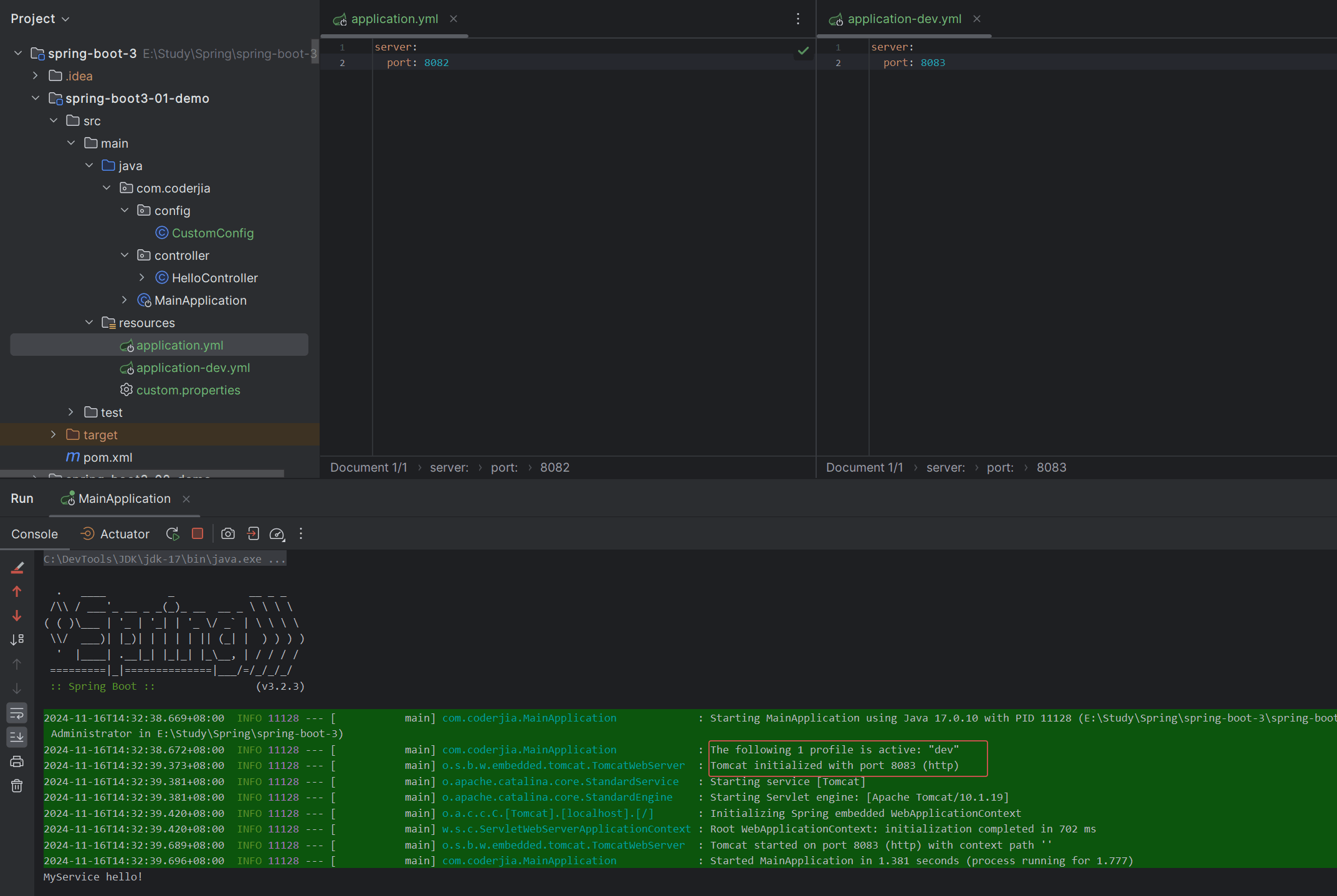Viewport: 1337px width, 896px height.
Task: Switch to the application.yml tab
Action: (394, 19)
